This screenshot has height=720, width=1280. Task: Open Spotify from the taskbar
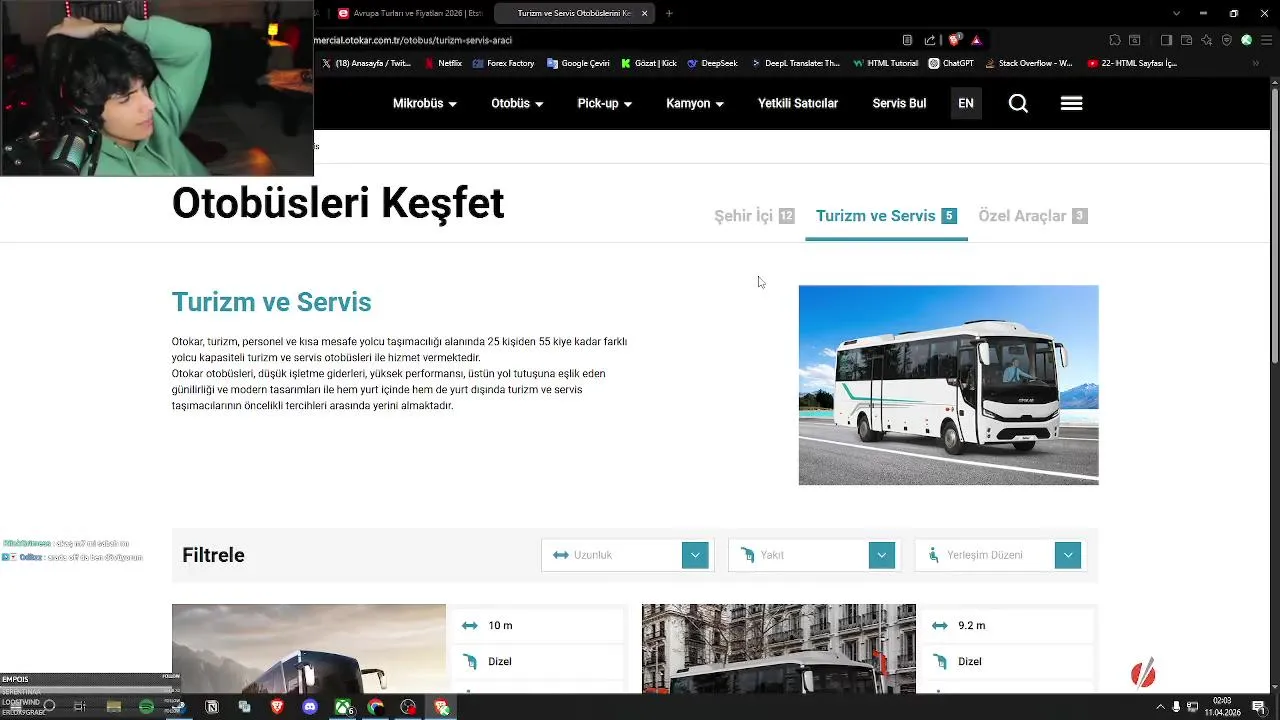click(x=147, y=707)
